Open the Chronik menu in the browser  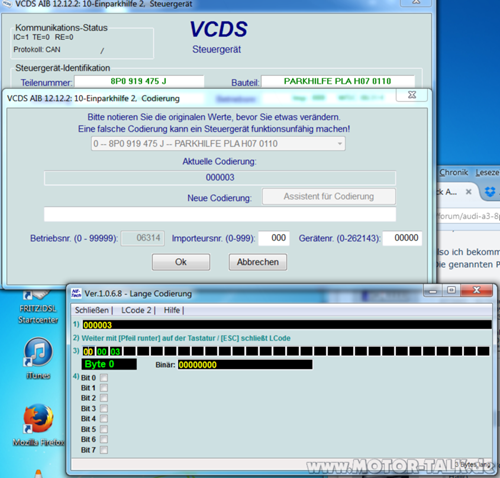click(454, 172)
